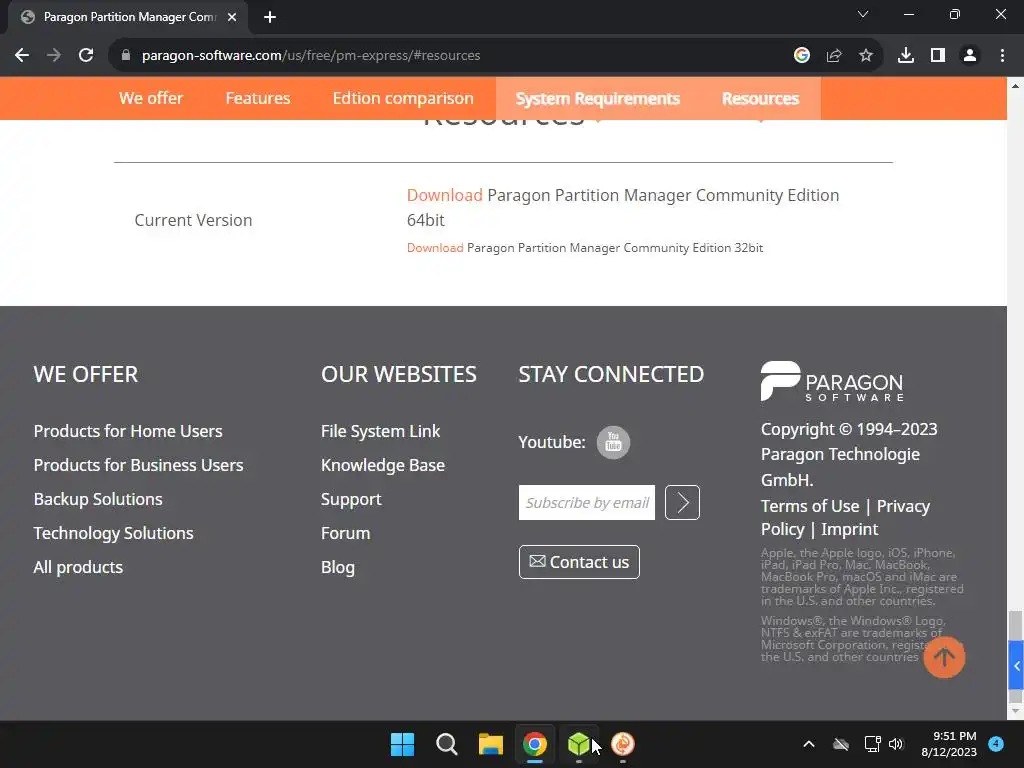
Task: Submit email subscription arrow button
Action: (x=682, y=502)
